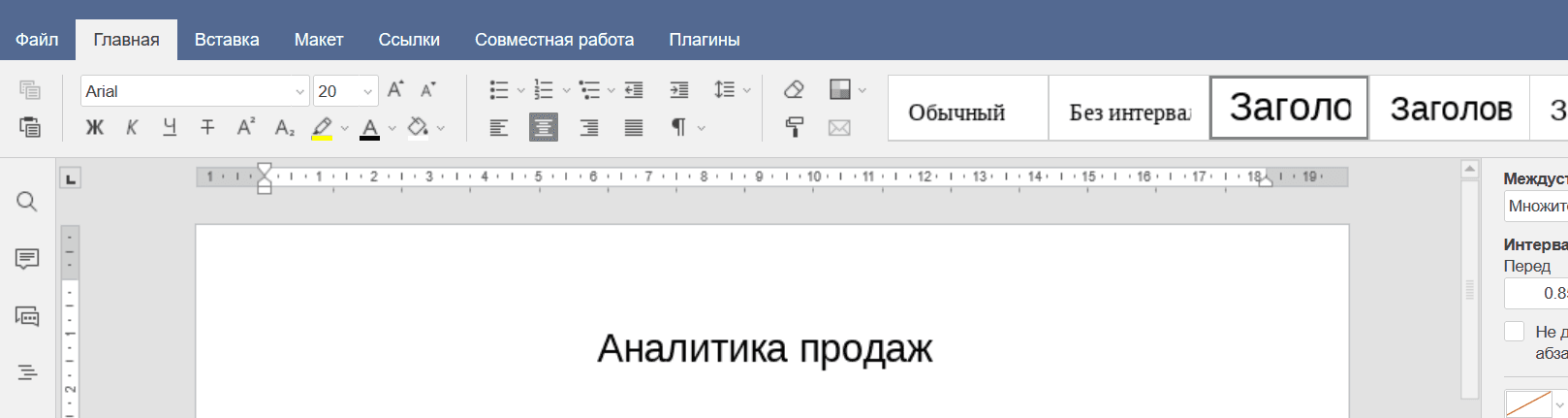This screenshot has height=418, width=1568.
Task: Increase font size icon
Action: click(x=395, y=90)
